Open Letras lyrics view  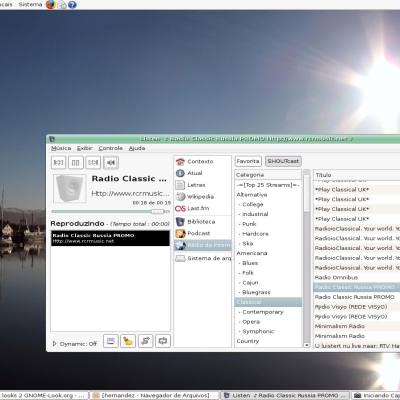pos(203,185)
